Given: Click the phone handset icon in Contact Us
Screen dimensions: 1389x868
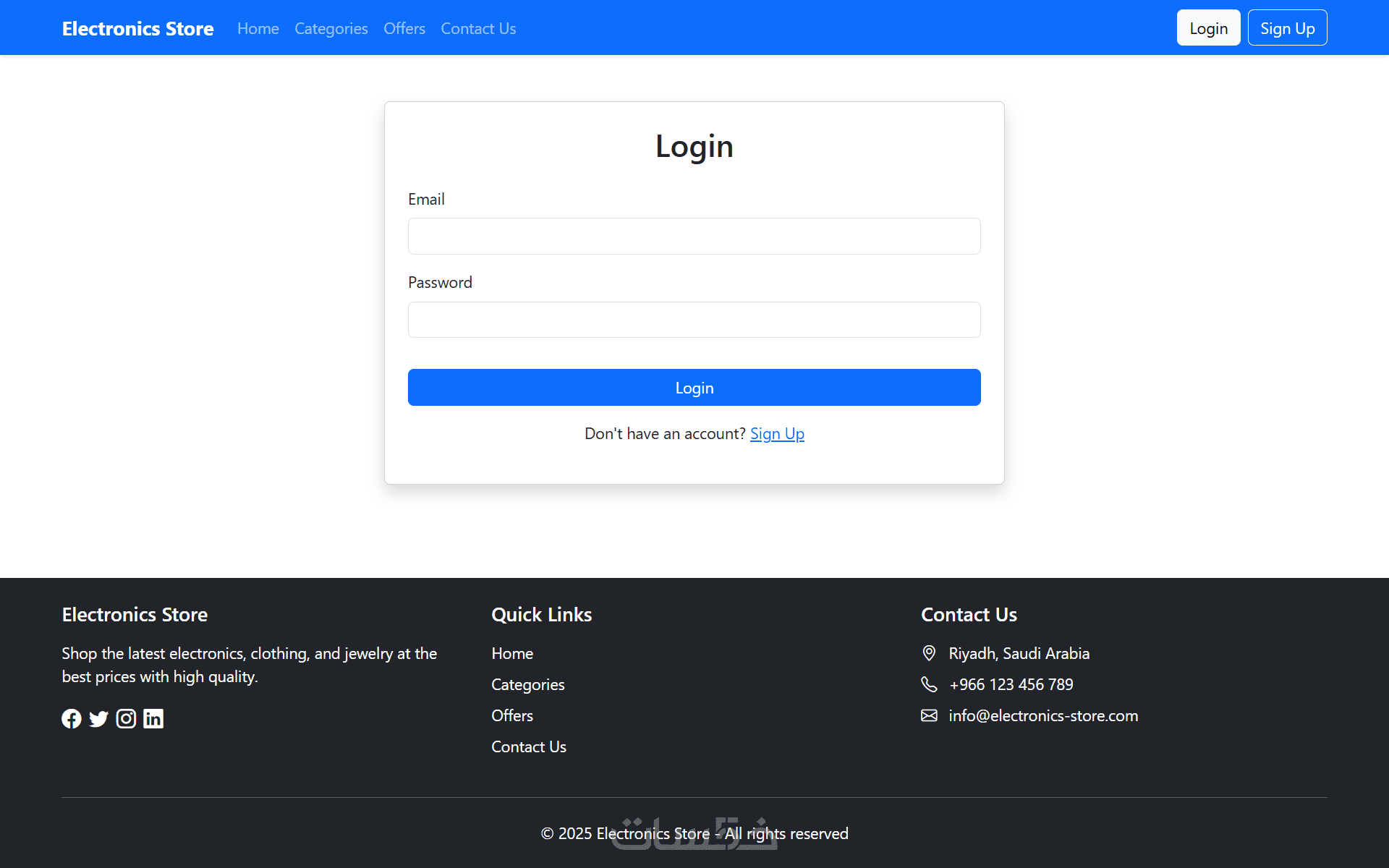Looking at the screenshot, I should tap(929, 684).
